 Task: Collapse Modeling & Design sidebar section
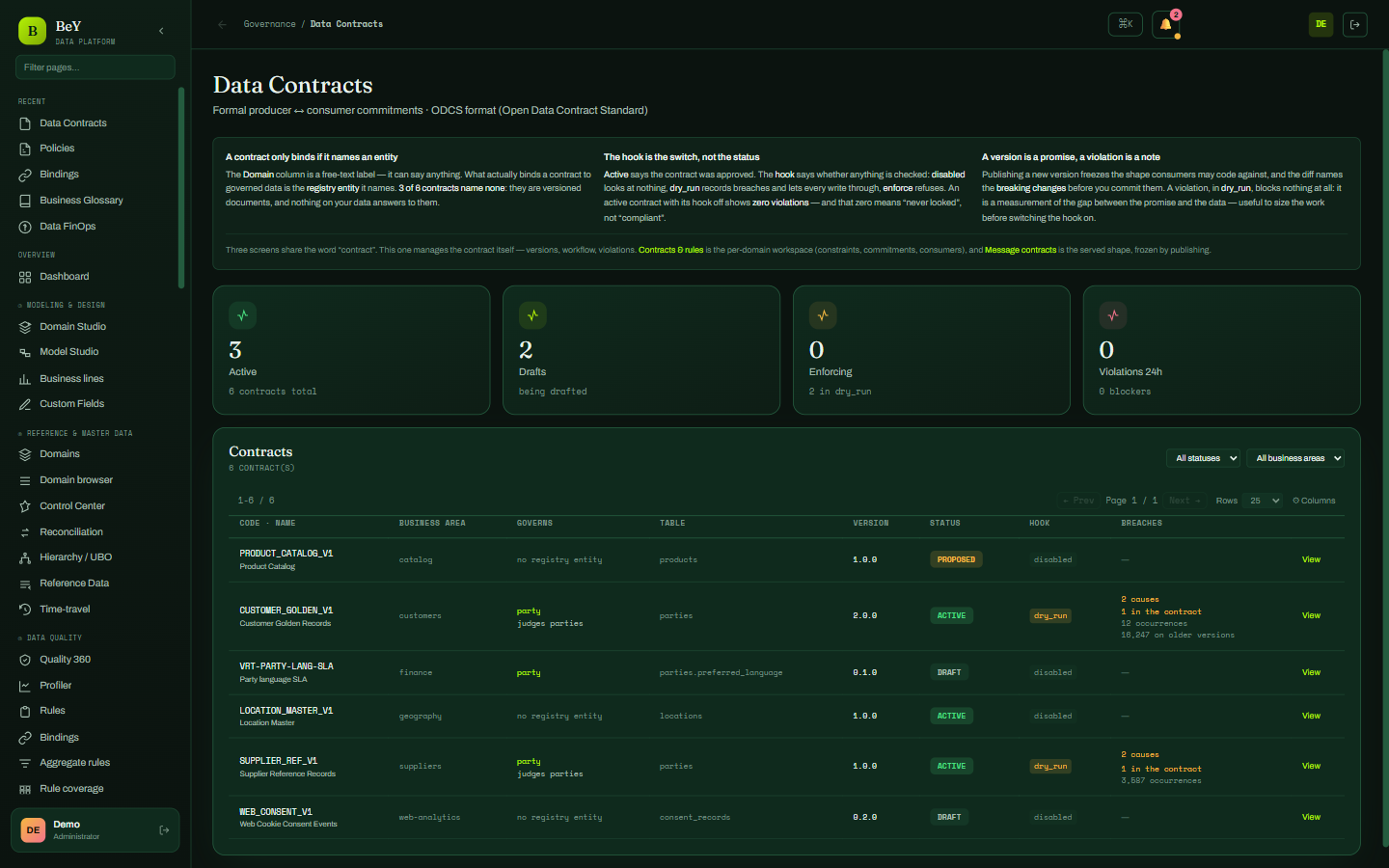(62, 305)
